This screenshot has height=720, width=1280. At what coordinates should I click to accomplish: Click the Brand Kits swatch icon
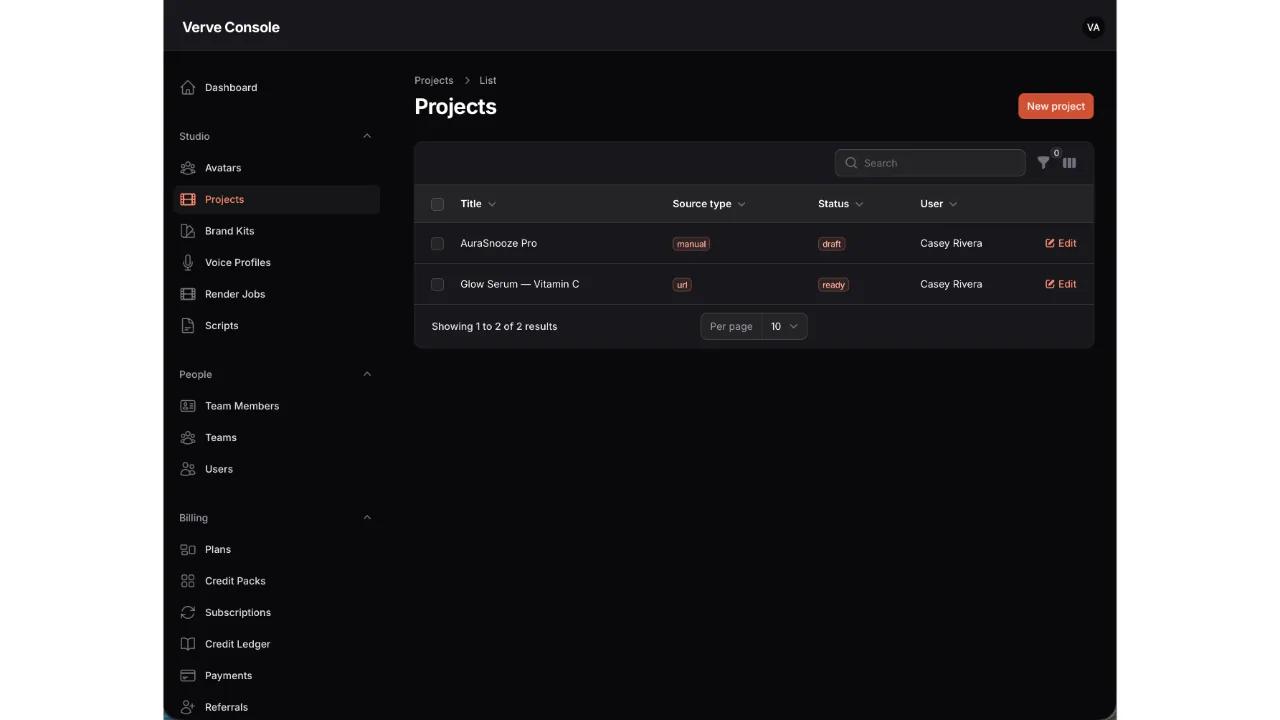click(187, 231)
